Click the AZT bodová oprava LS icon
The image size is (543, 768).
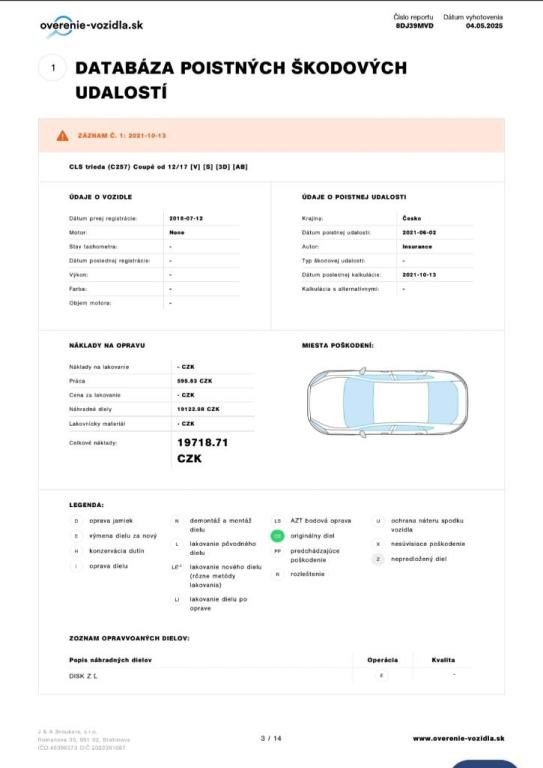point(278,521)
